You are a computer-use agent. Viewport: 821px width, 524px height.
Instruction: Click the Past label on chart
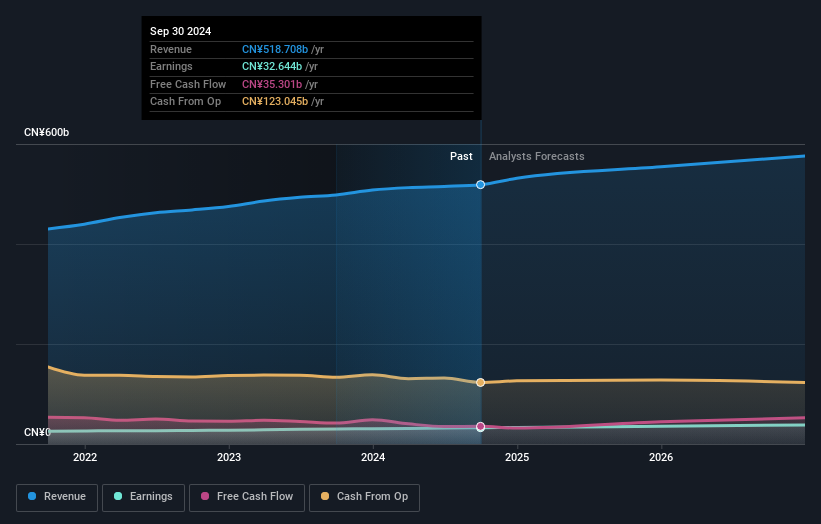(461, 156)
